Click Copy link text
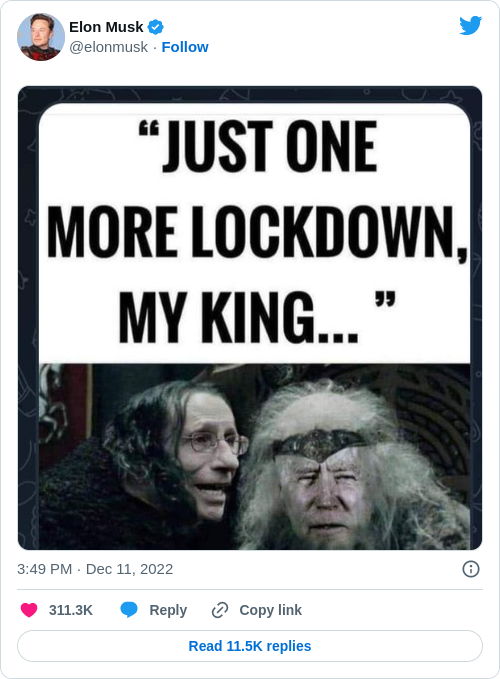 [x=271, y=610]
